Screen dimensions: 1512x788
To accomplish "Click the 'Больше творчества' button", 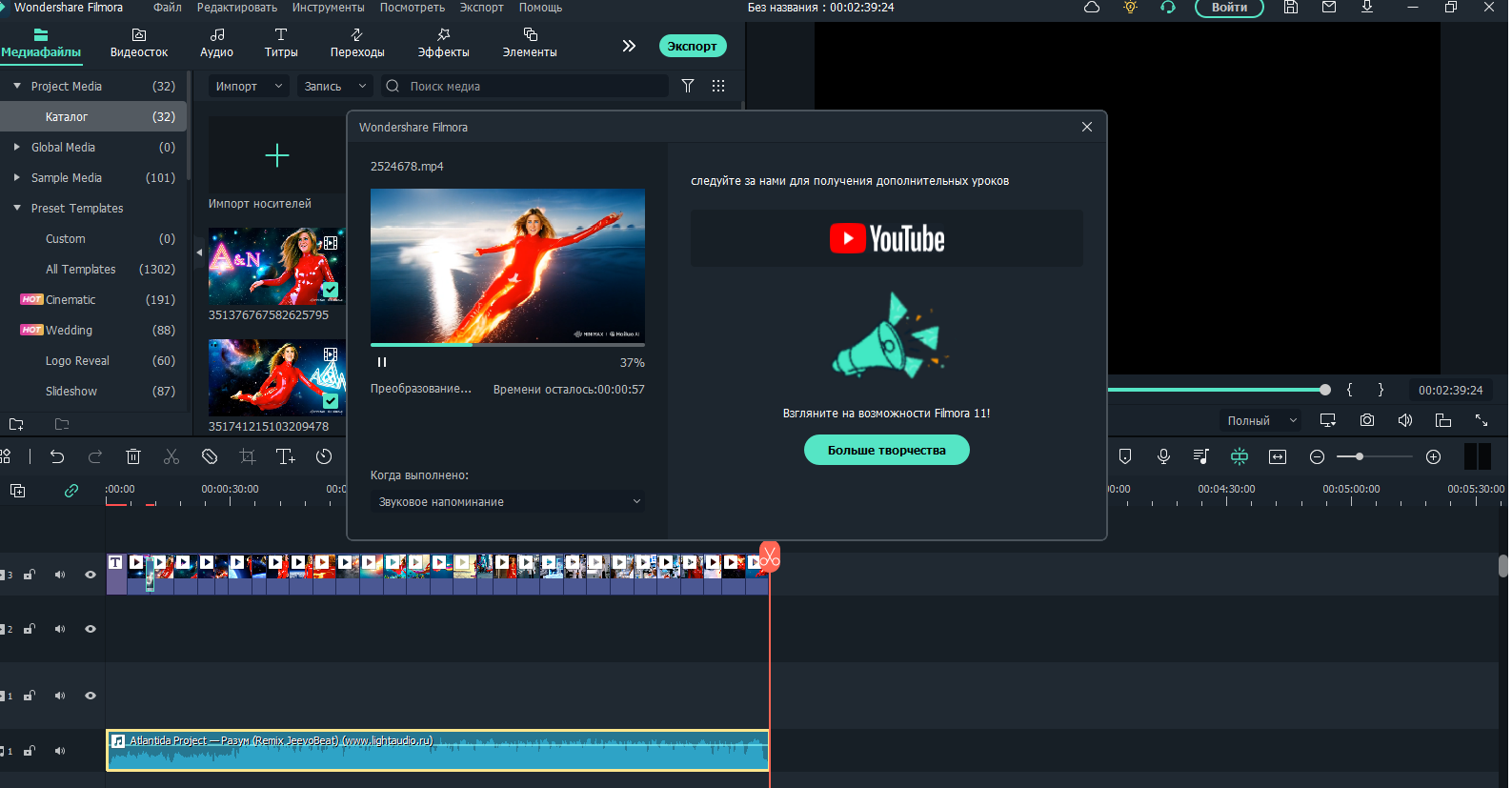I will (886, 451).
